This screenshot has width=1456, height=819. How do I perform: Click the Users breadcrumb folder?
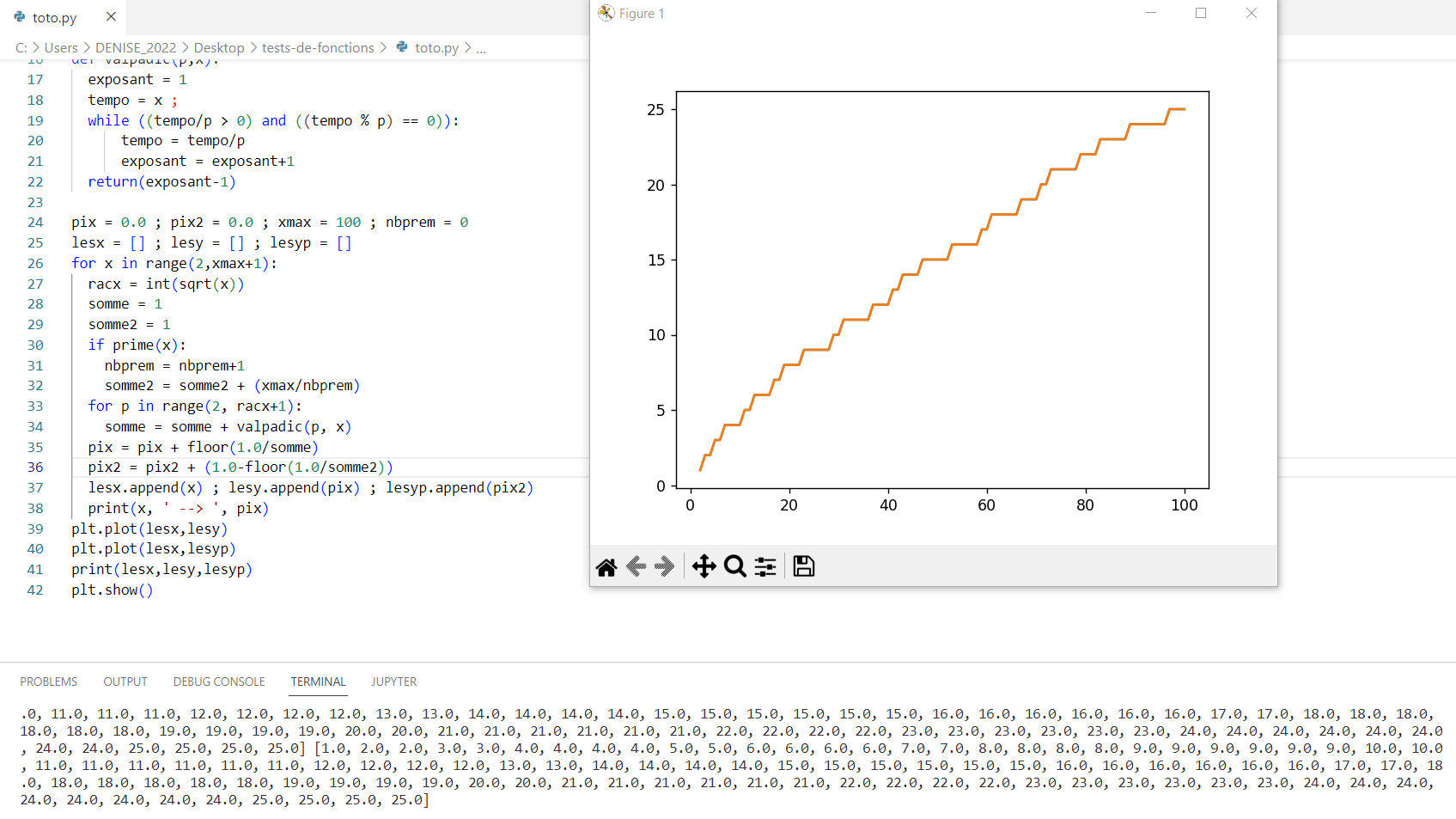click(61, 48)
